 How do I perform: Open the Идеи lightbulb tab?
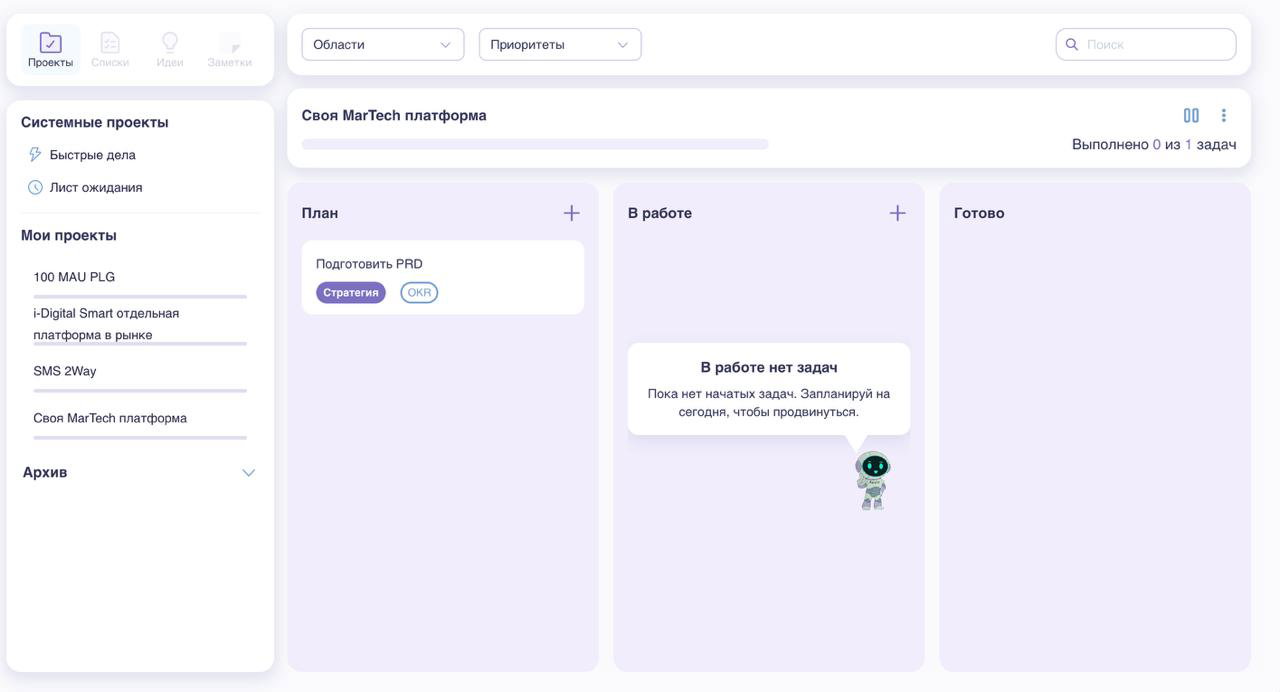point(170,43)
